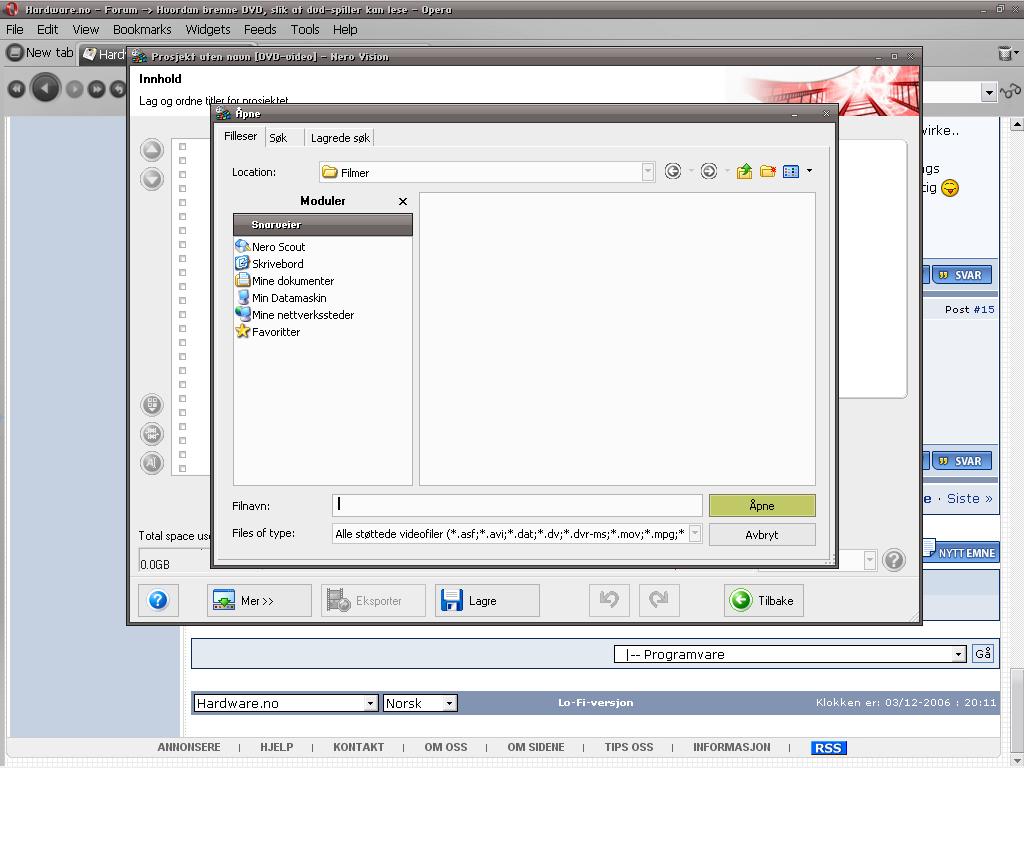Screen dimensions: 1036x851
Task: Open Opera's Tools menu
Action: (305, 30)
